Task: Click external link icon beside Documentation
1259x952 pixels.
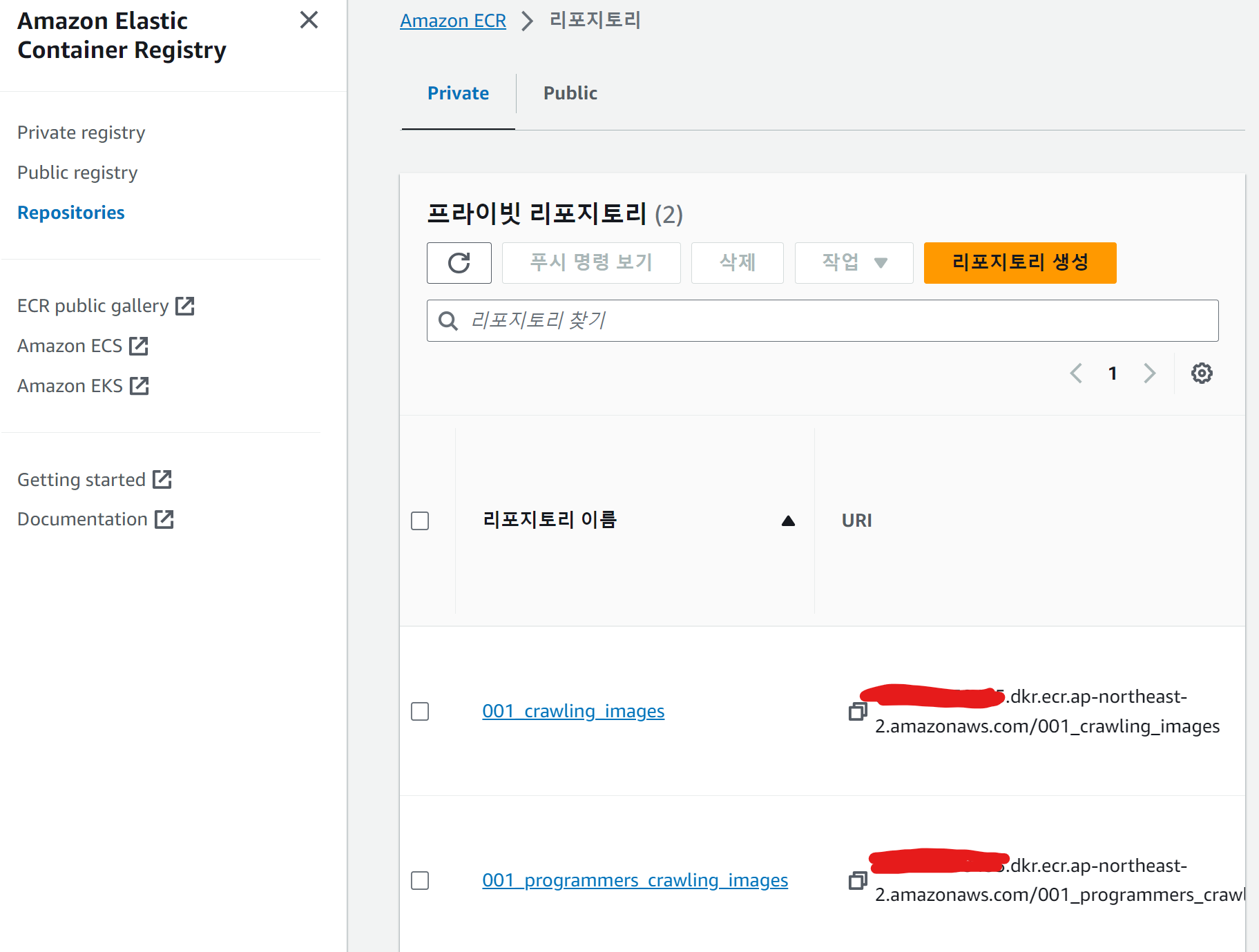Action: [164, 519]
